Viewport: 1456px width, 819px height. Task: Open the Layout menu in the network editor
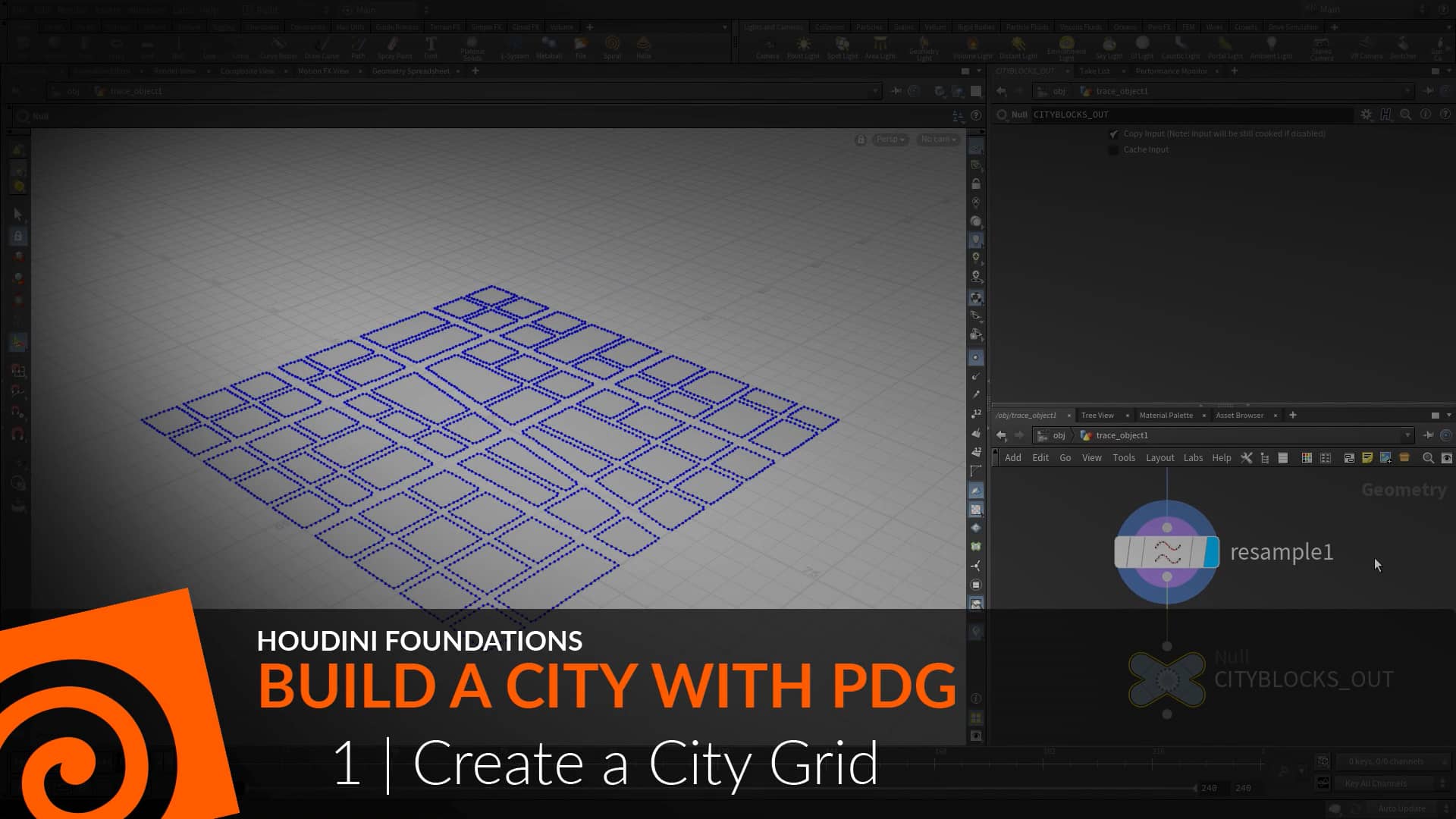(1160, 457)
